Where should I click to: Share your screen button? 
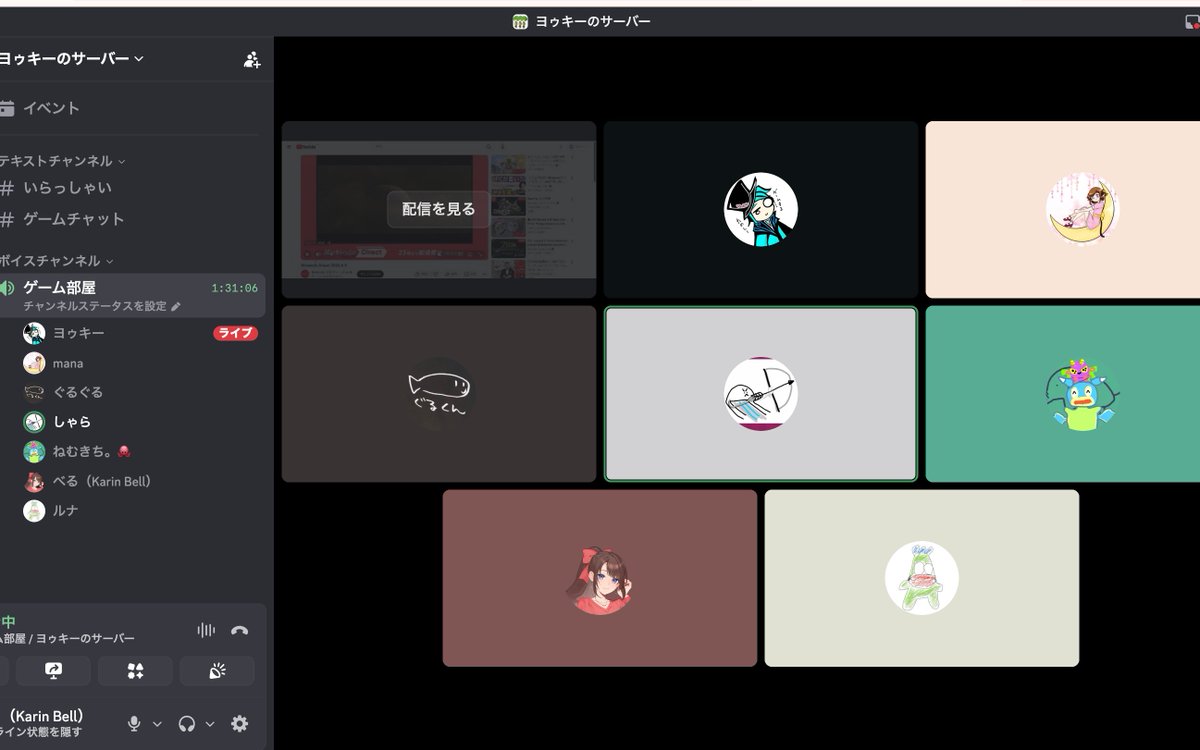(53, 671)
